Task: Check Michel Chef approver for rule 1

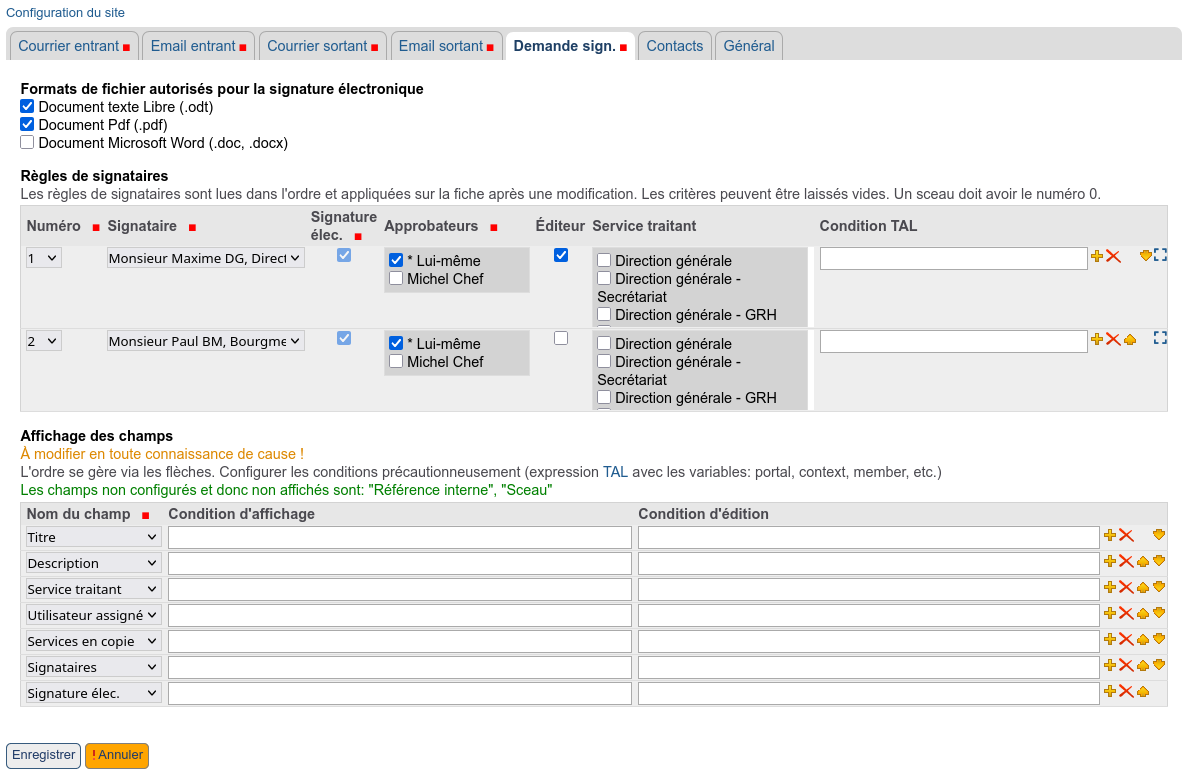Action: pos(396,278)
